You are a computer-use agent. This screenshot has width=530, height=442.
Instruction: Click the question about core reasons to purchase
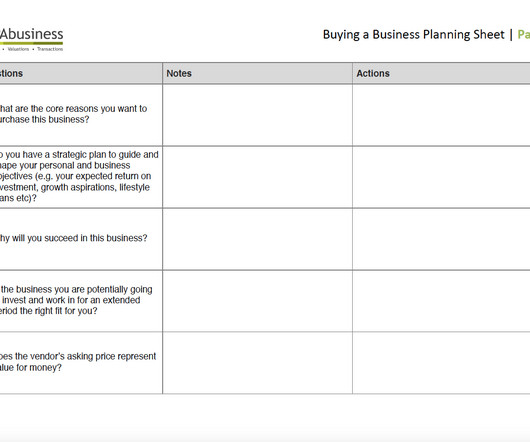coord(73,114)
